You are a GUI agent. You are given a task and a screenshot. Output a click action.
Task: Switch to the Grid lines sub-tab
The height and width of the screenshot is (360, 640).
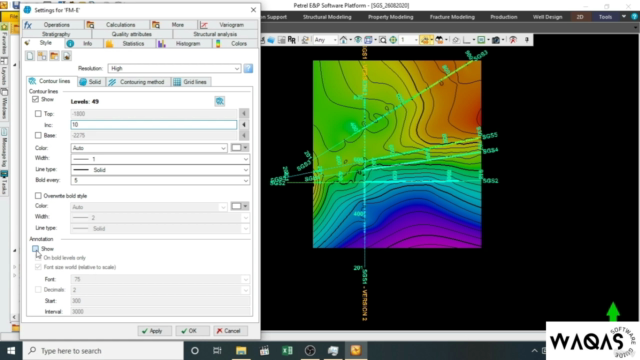[190, 82]
